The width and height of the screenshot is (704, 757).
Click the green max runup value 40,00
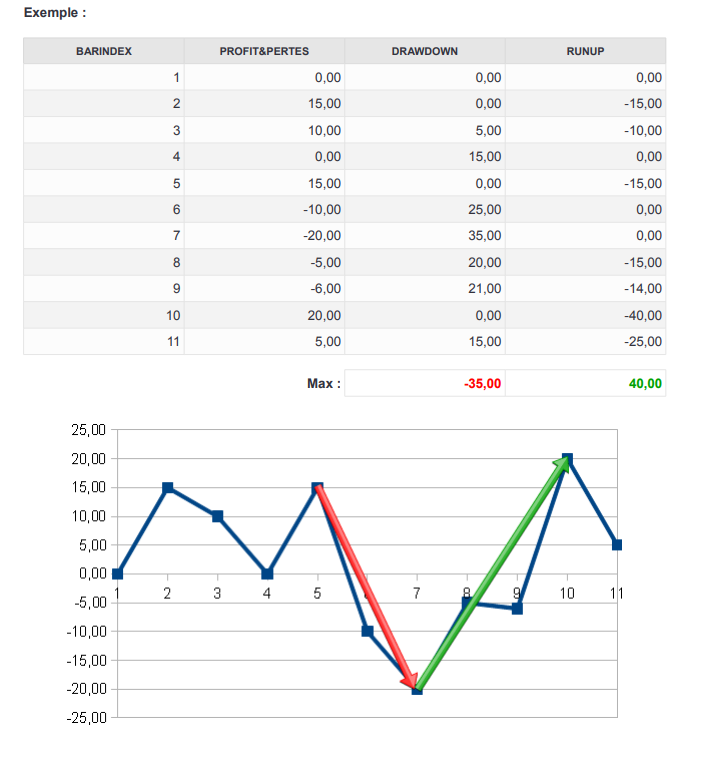pyautogui.click(x=645, y=383)
